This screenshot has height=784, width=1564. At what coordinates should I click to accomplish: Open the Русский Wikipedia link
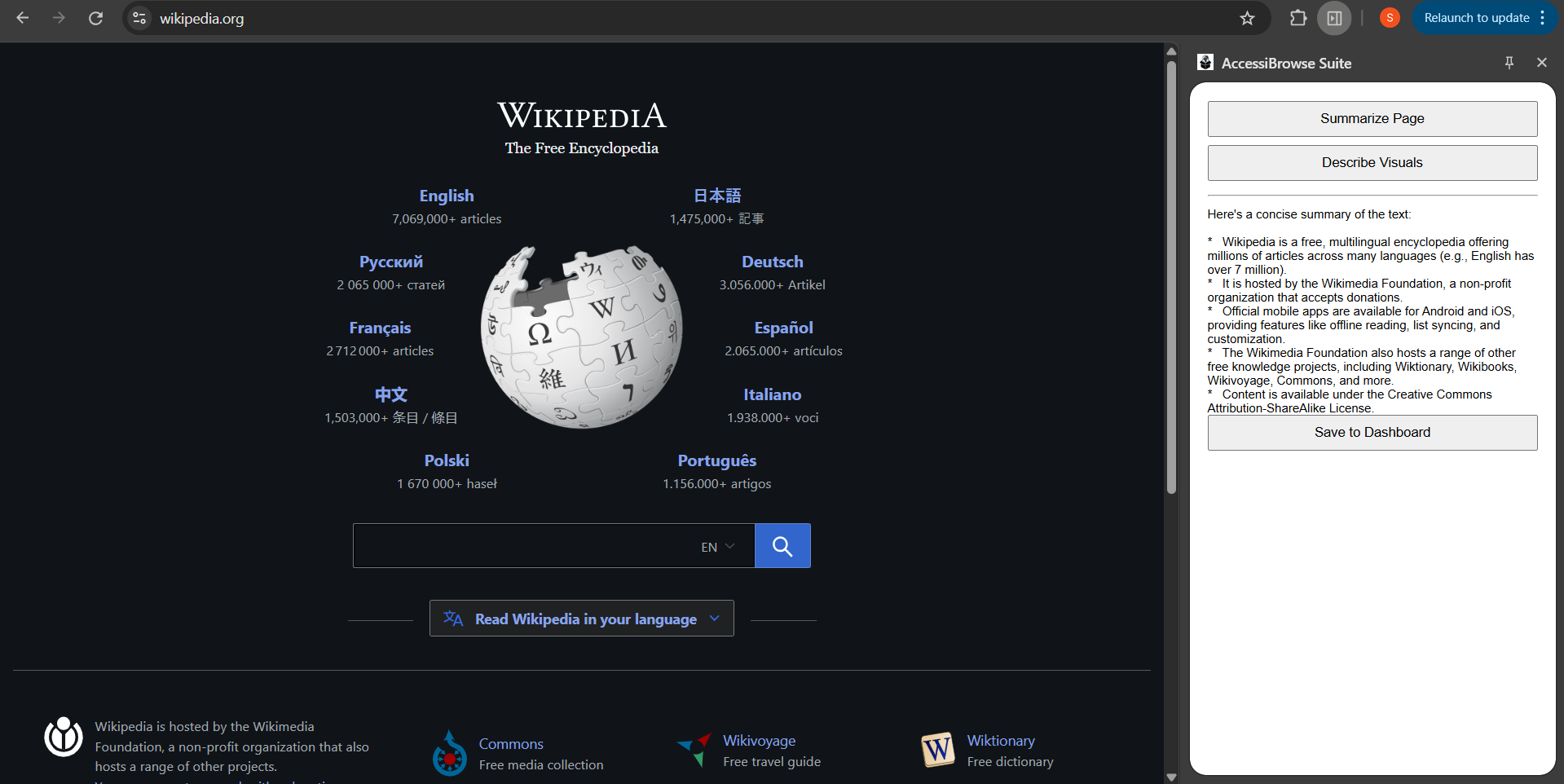[x=391, y=262]
